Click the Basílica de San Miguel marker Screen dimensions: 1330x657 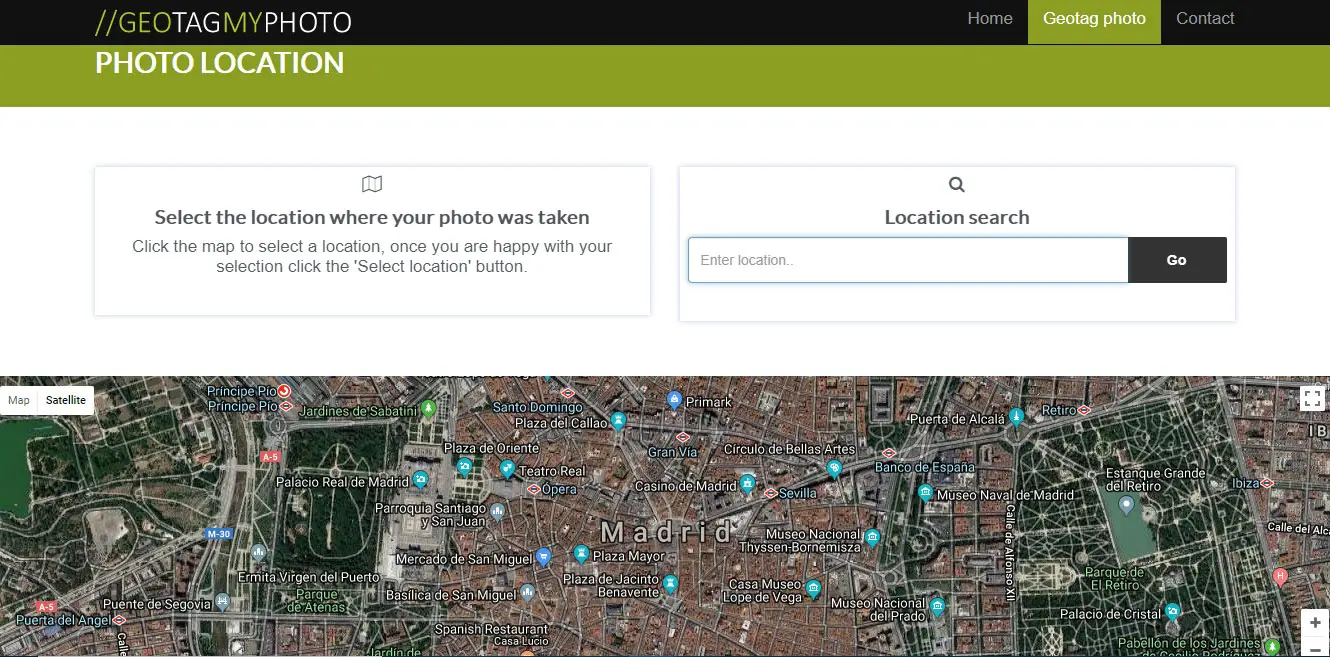click(x=528, y=593)
